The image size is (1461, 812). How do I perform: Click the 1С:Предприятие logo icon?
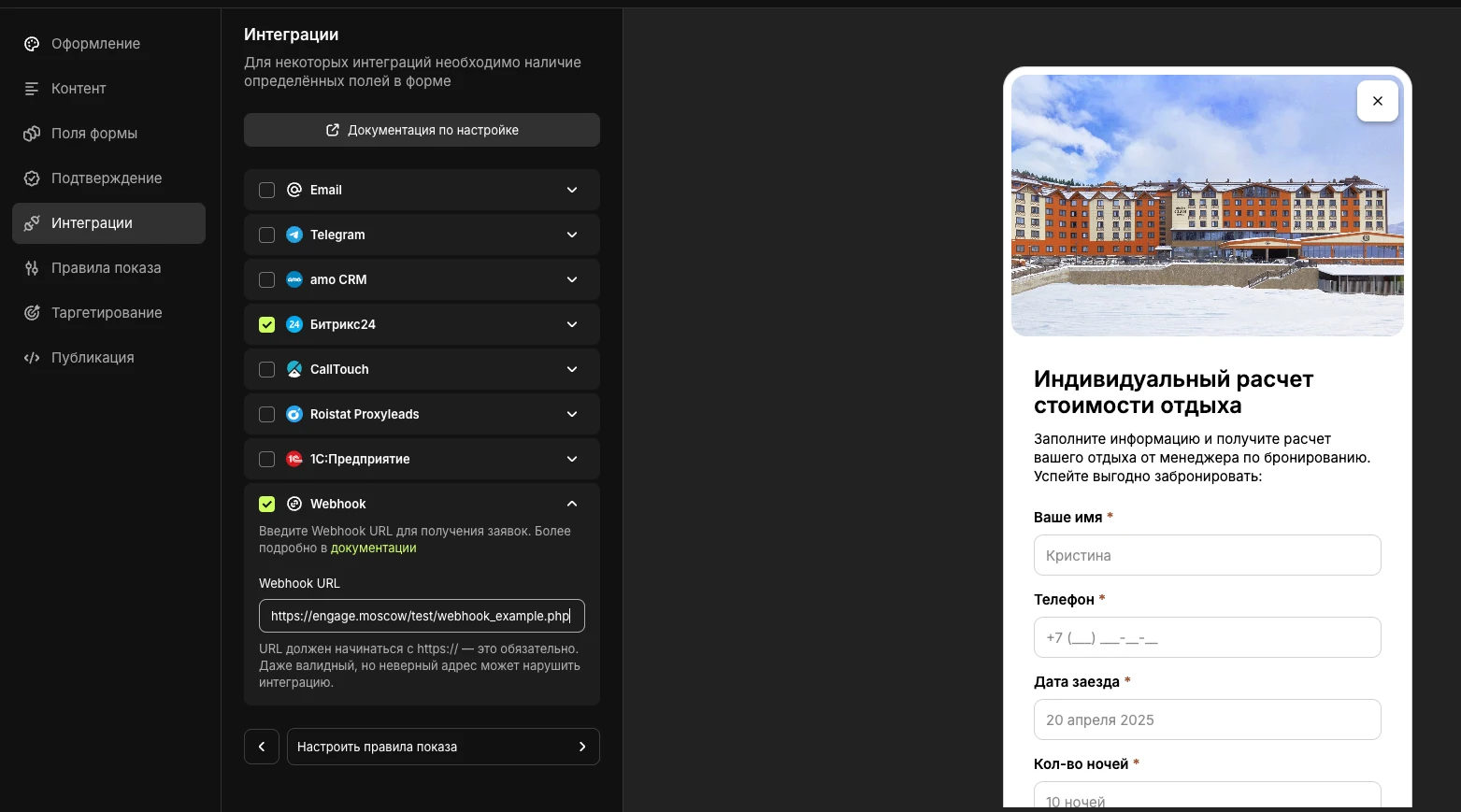[294, 459]
